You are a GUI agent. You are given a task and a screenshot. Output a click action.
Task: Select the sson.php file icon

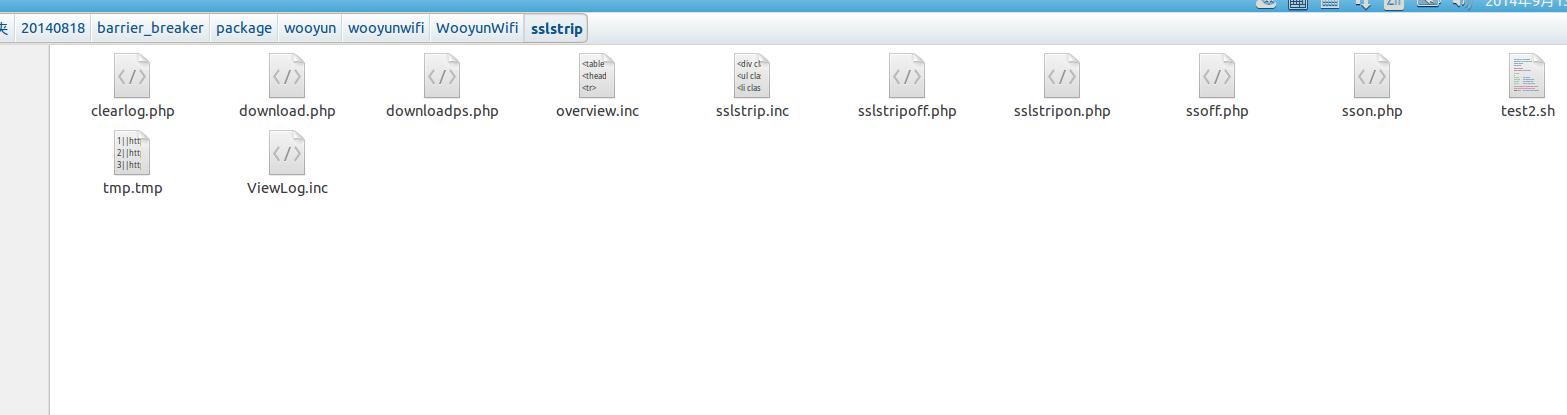[1372, 76]
